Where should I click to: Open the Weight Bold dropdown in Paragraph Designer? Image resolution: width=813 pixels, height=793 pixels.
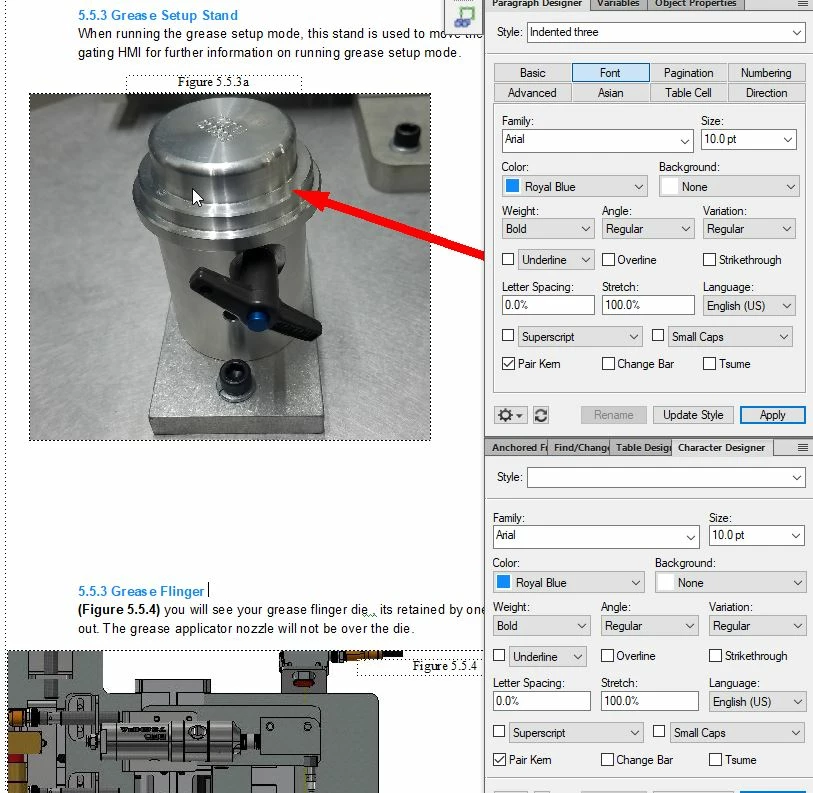pyautogui.click(x=548, y=229)
